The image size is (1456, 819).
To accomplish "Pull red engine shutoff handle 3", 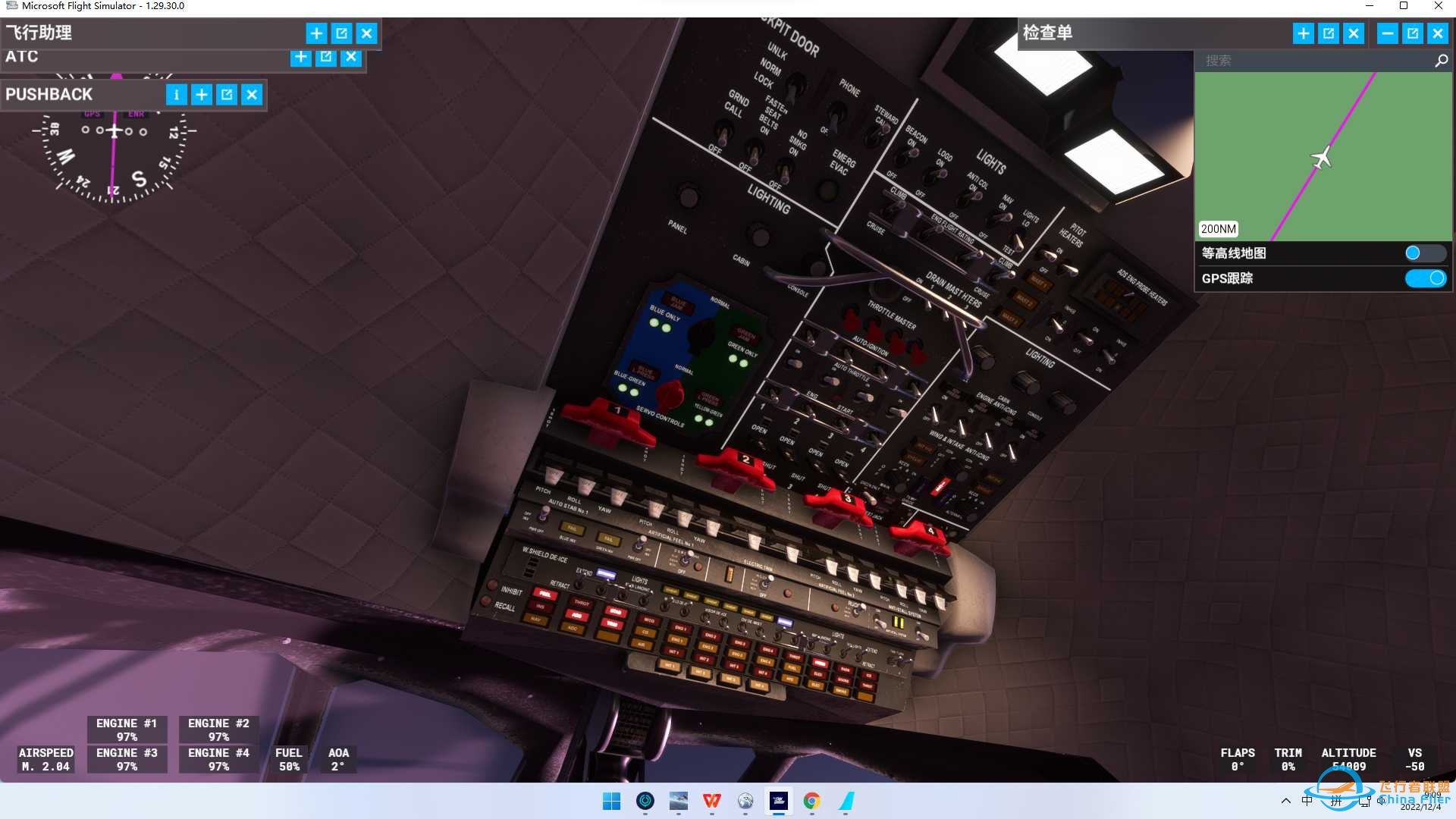I will (837, 506).
